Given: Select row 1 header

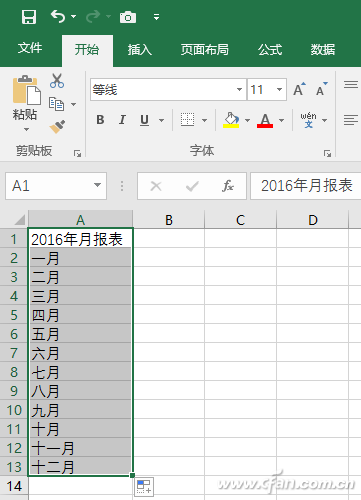Looking at the screenshot, I should 14,239.
